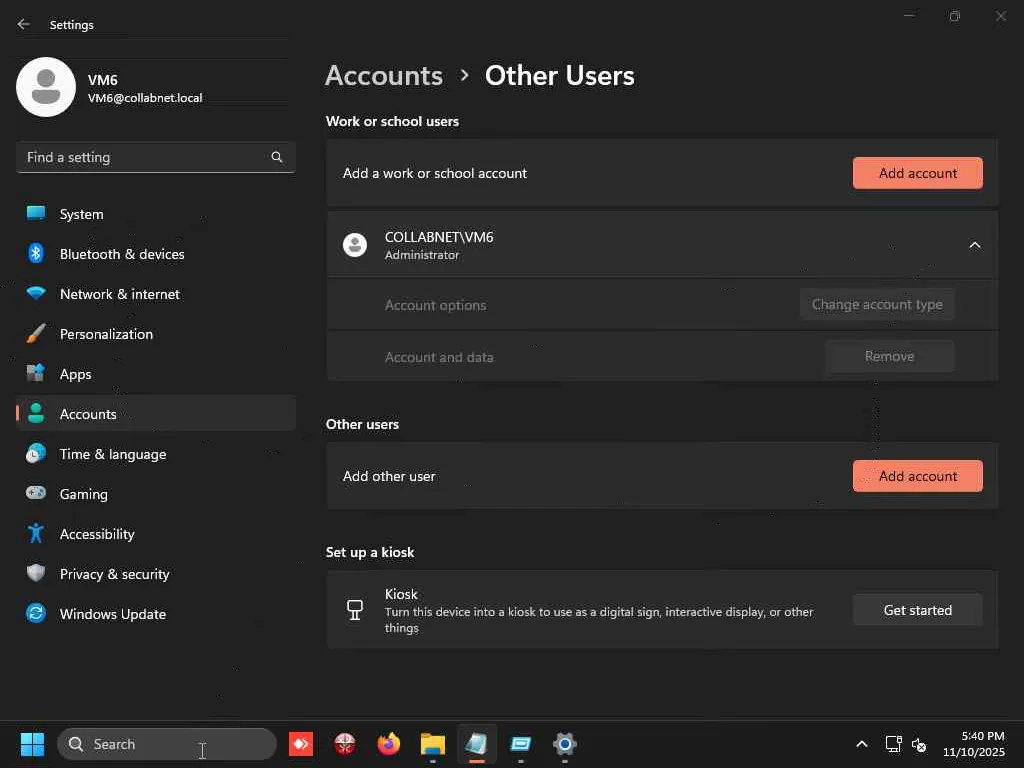Click Add account for other user
This screenshot has width=1024, height=768.
(917, 476)
